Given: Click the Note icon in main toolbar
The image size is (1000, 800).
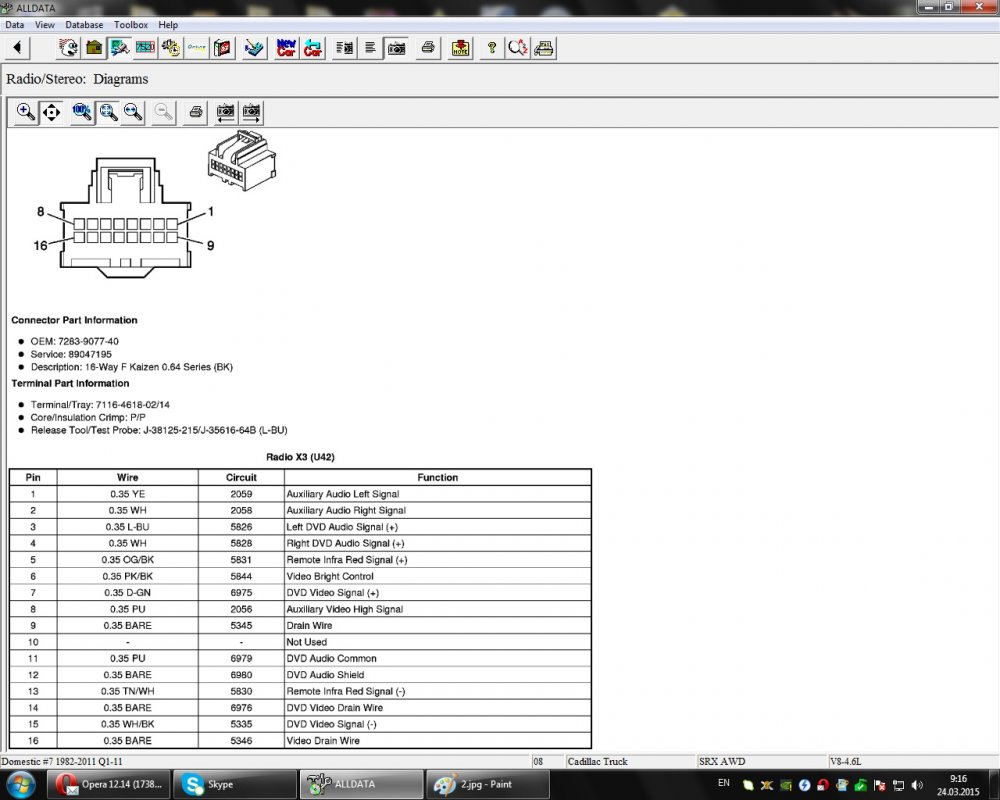Looking at the screenshot, I should click(x=460, y=48).
